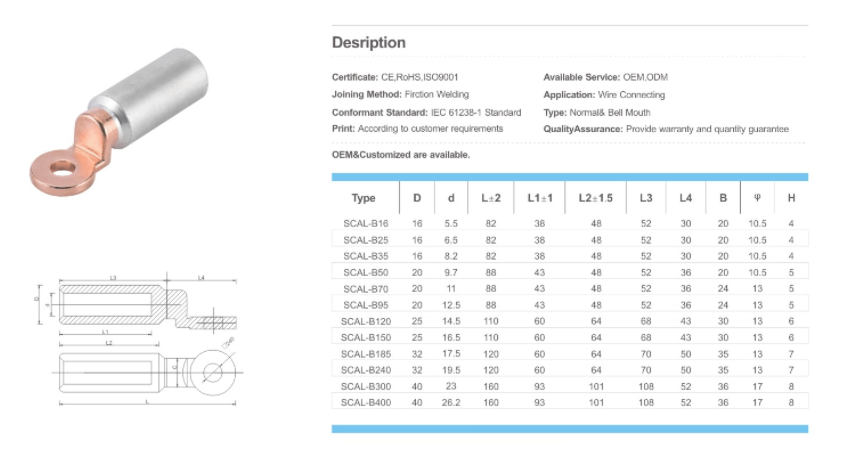Viewport: 845px width, 449px height.
Task: Click the IEC 61238-1 Standard text
Action: click(x=475, y=112)
